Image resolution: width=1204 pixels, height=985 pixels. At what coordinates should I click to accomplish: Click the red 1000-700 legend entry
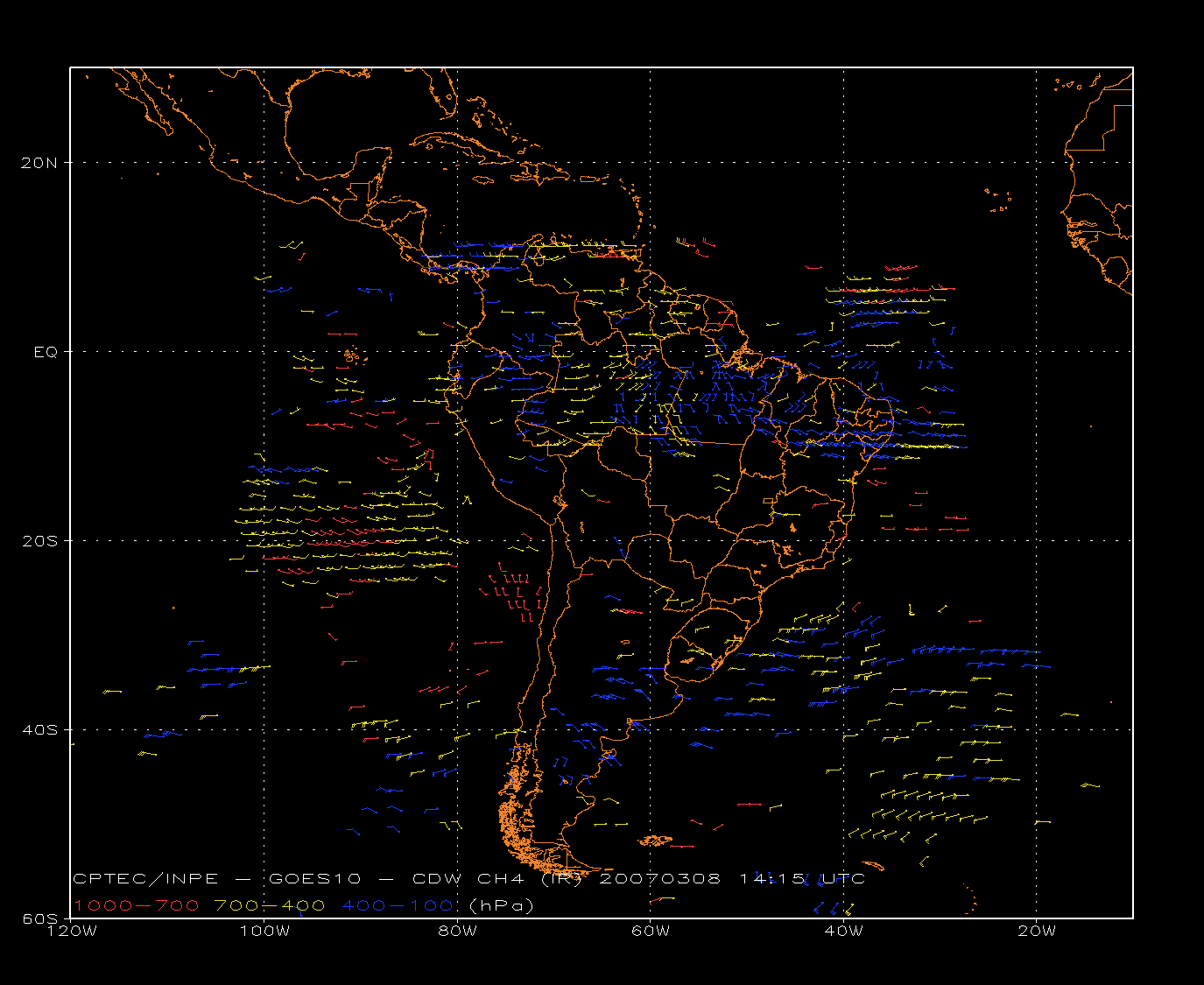pyautogui.click(x=137, y=905)
